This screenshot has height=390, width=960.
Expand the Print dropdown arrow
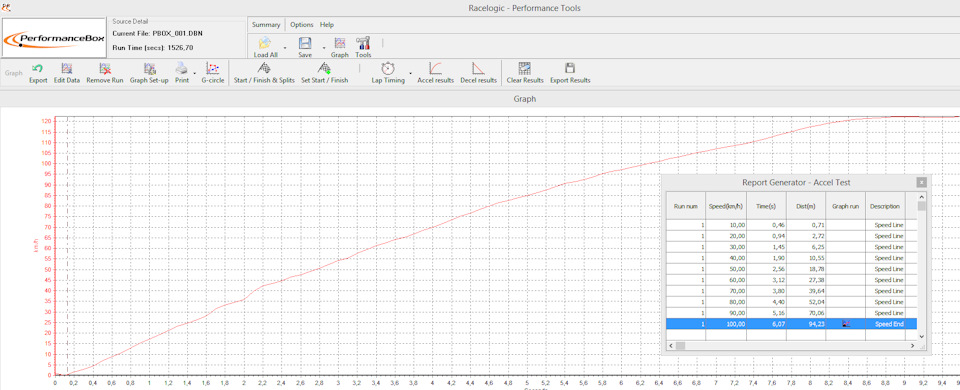[195, 73]
